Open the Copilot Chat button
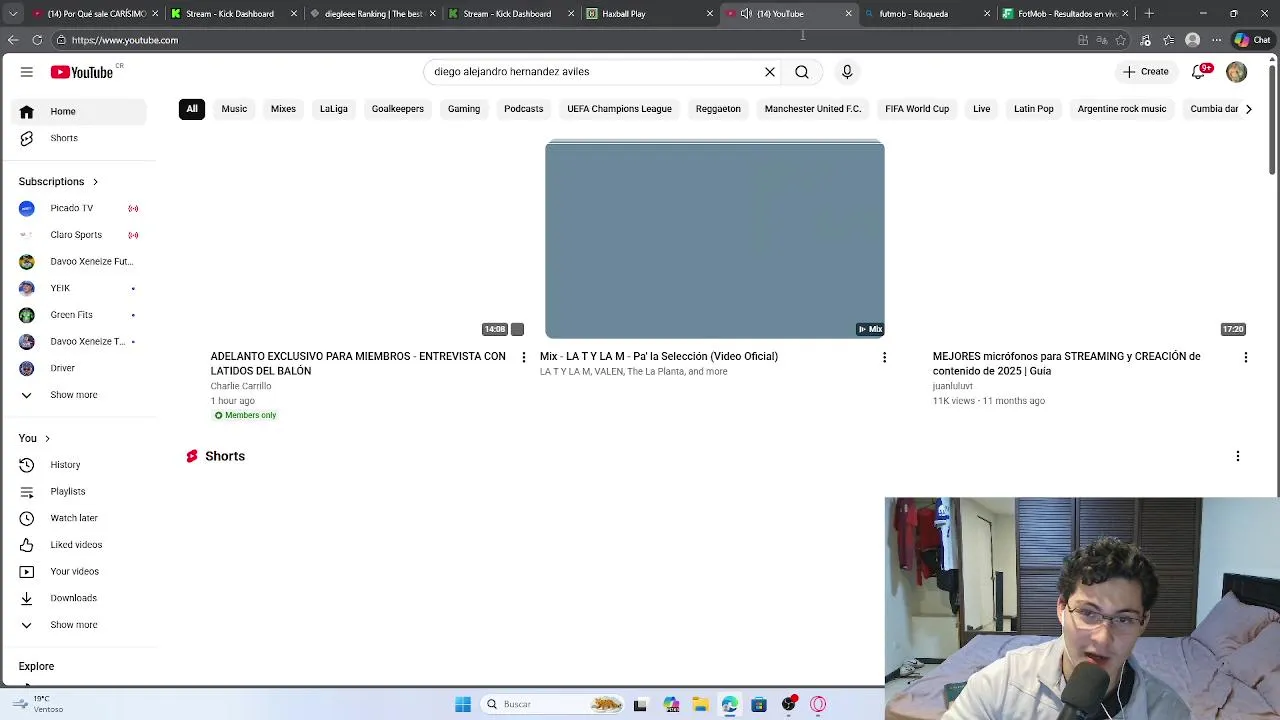The image size is (1280, 720). point(1252,40)
